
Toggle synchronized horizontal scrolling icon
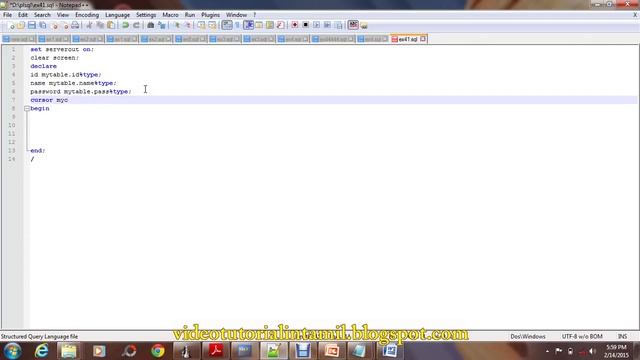[x=212, y=25]
